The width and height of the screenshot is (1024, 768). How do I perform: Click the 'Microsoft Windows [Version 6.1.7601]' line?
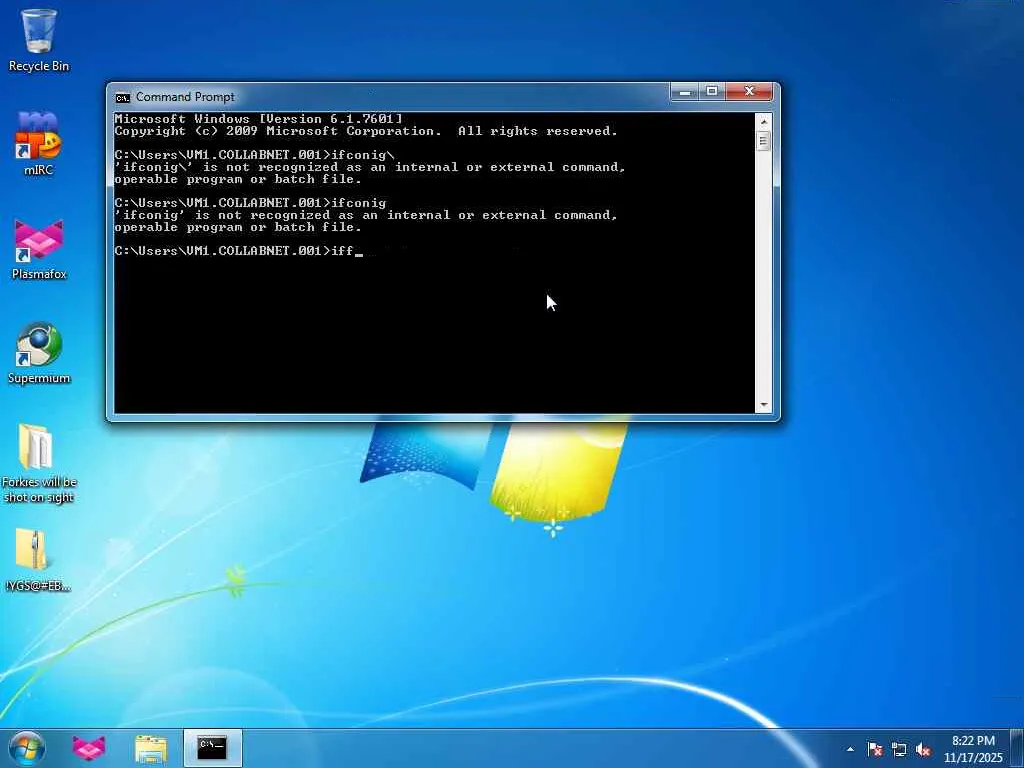point(259,119)
